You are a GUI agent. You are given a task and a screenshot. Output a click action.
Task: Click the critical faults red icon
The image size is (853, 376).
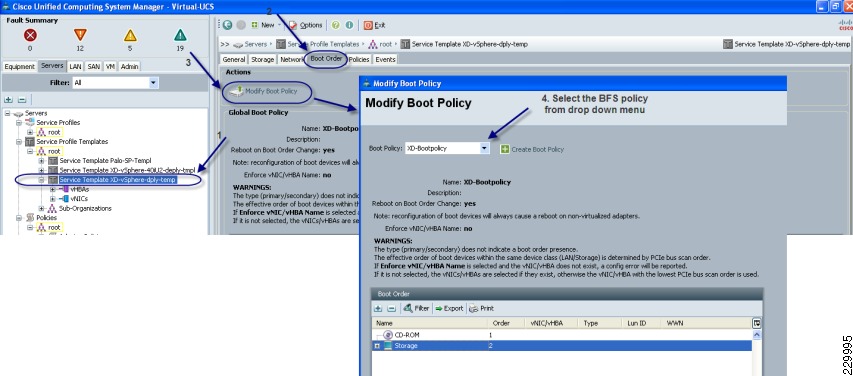point(30,35)
